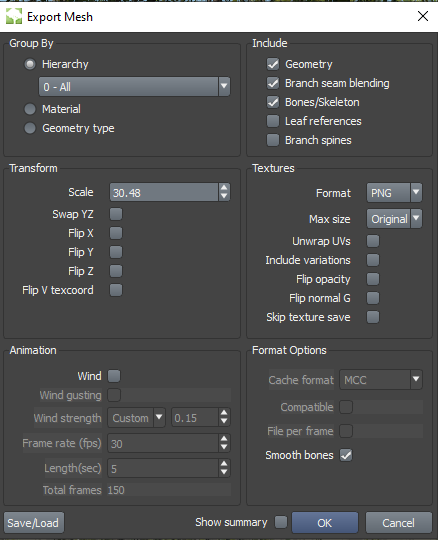Uncheck Branch seam blending
Image resolution: width=438 pixels, height=540 pixels.
273,83
